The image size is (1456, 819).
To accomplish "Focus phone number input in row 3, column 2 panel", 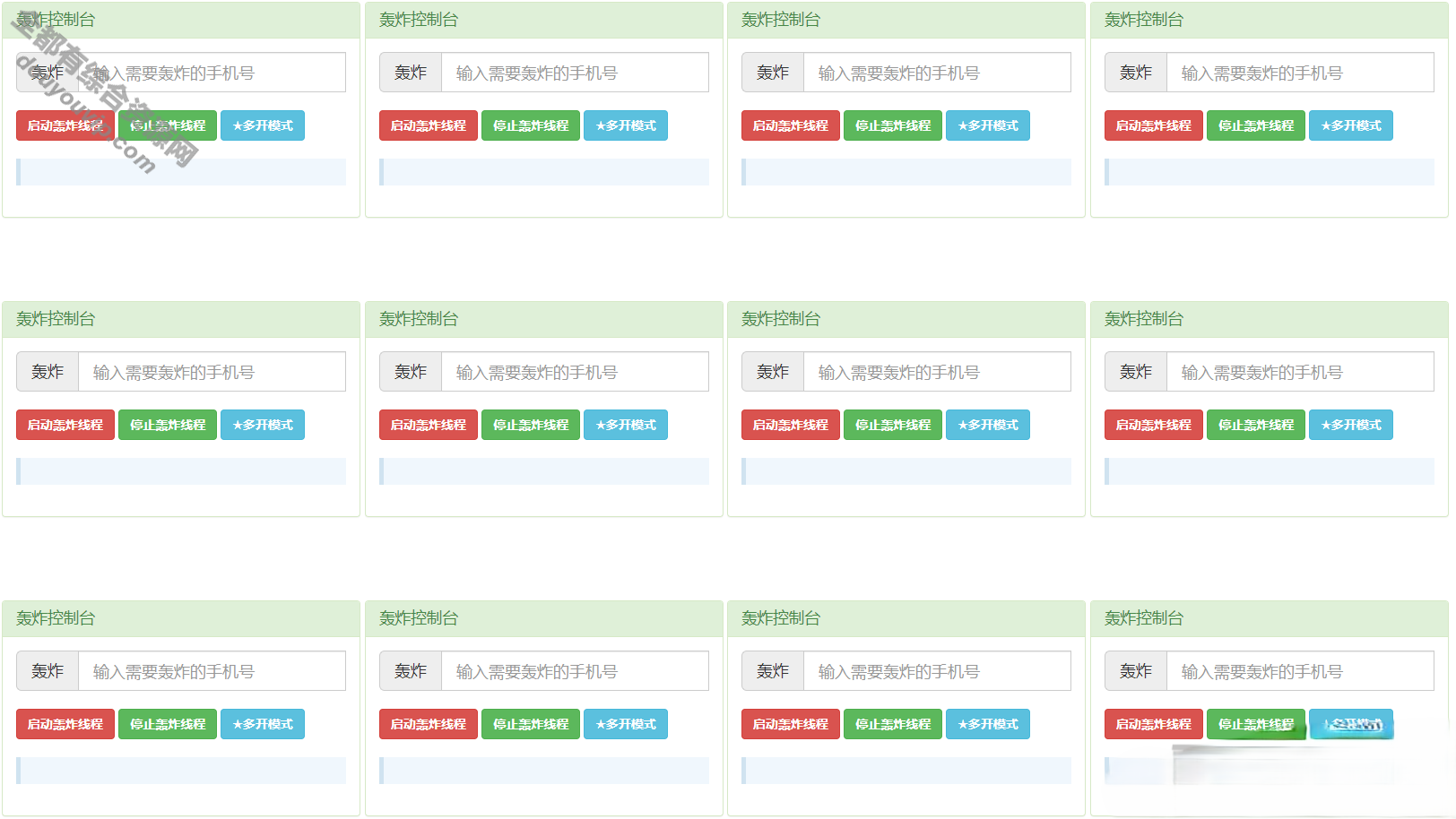I will [x=575, y=671].
